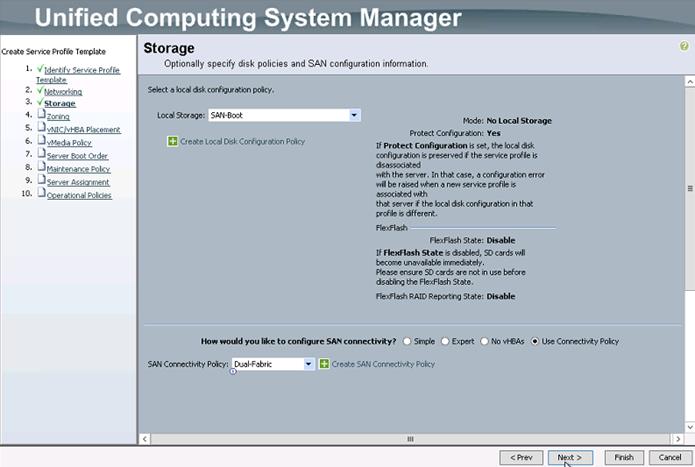
Task: Click the page icon beside Operational Policies
Action: pyautogui.click(x=41, y=193)
